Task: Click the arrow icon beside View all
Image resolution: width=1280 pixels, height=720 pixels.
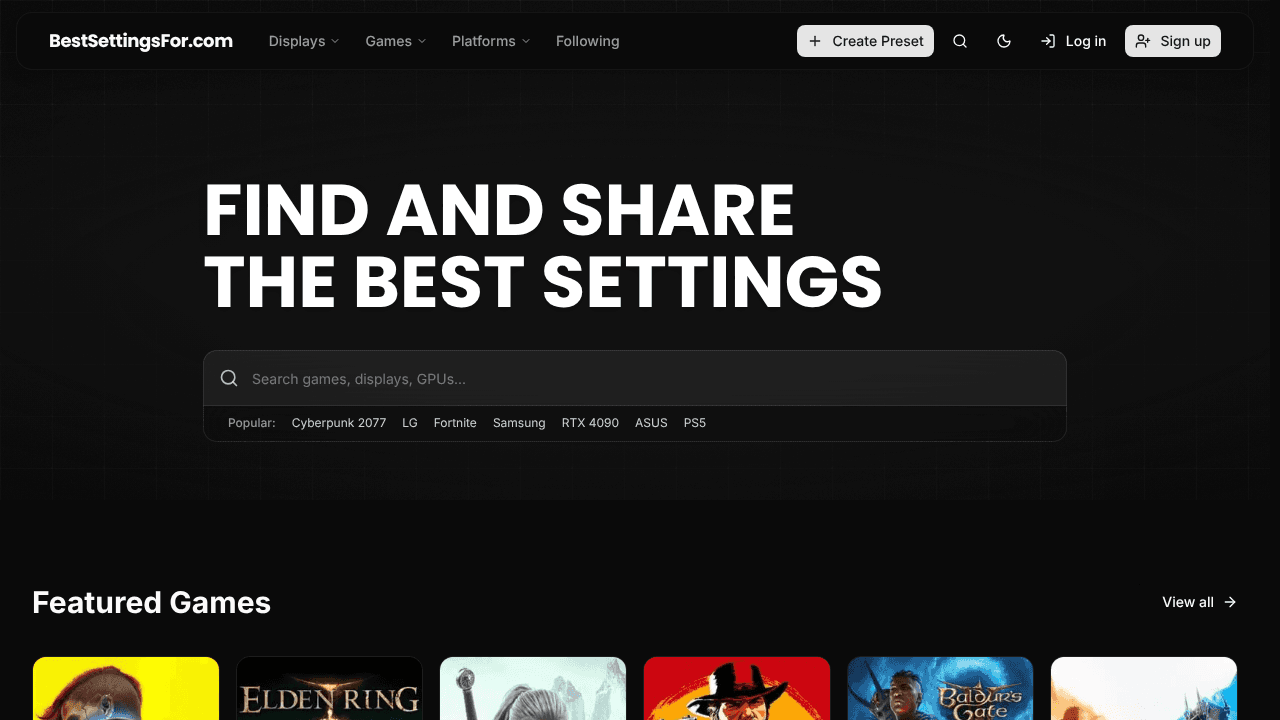Action: pos(1230,602)
